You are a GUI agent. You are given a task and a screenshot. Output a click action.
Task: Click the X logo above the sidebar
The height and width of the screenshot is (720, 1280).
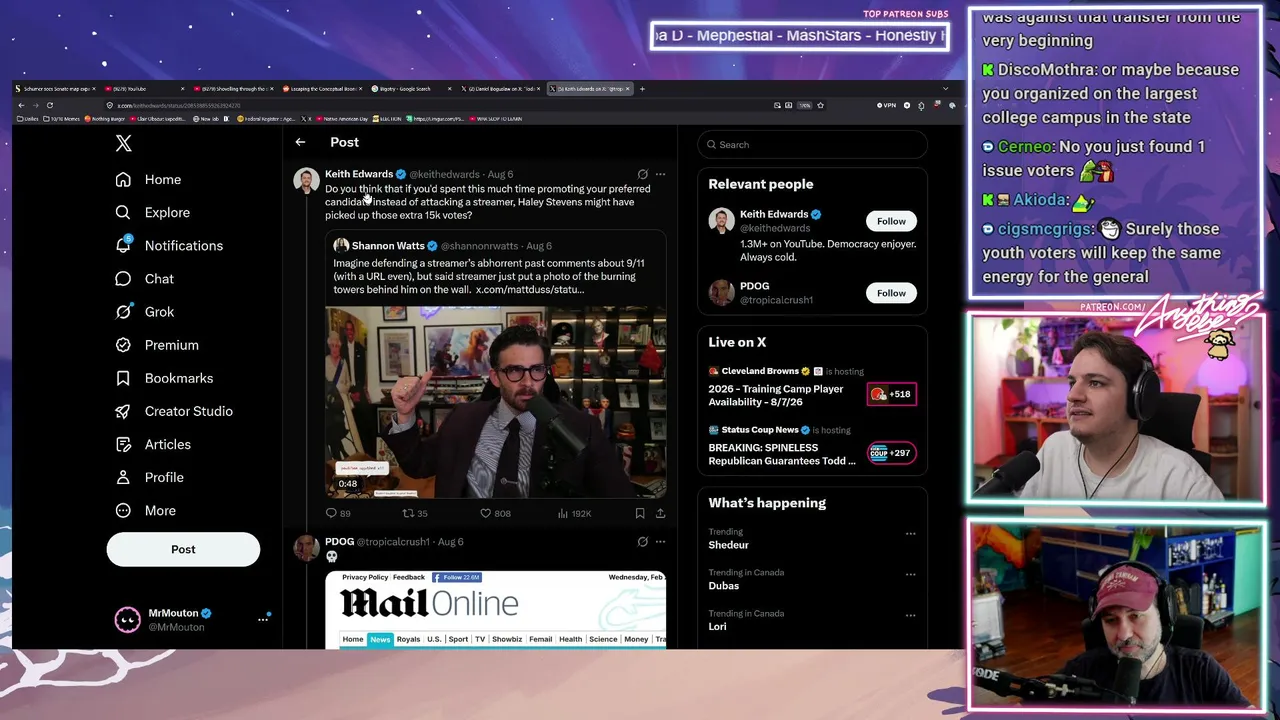tap(123, 143)
